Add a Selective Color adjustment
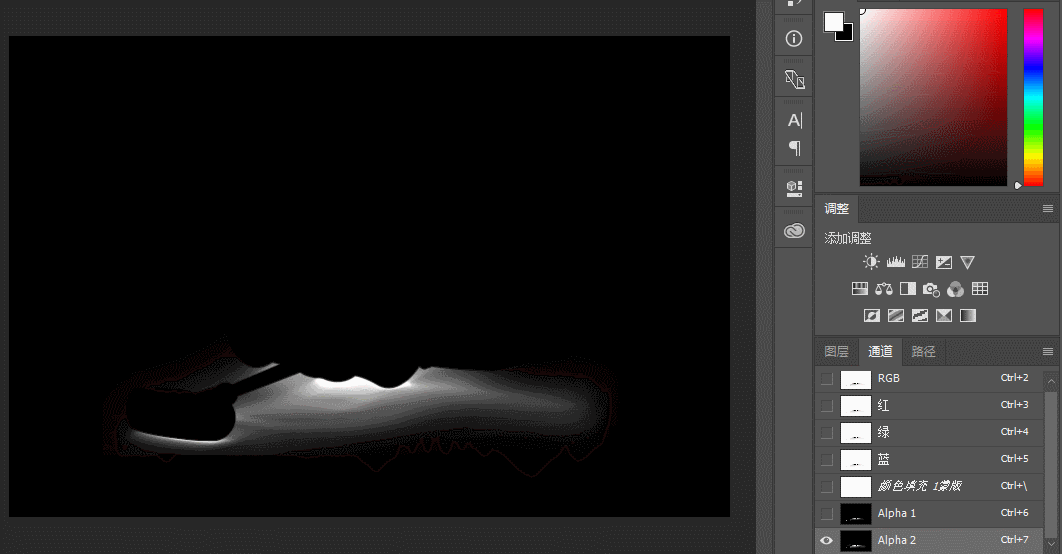Image resolution: width=1062 pixels, height=554 pixels. tap(943, 316)
